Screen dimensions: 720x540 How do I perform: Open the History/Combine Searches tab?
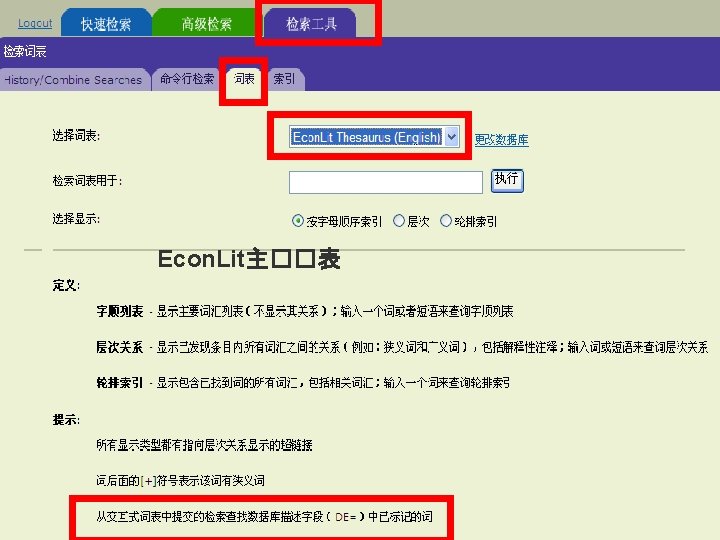[x=73, y=80]
